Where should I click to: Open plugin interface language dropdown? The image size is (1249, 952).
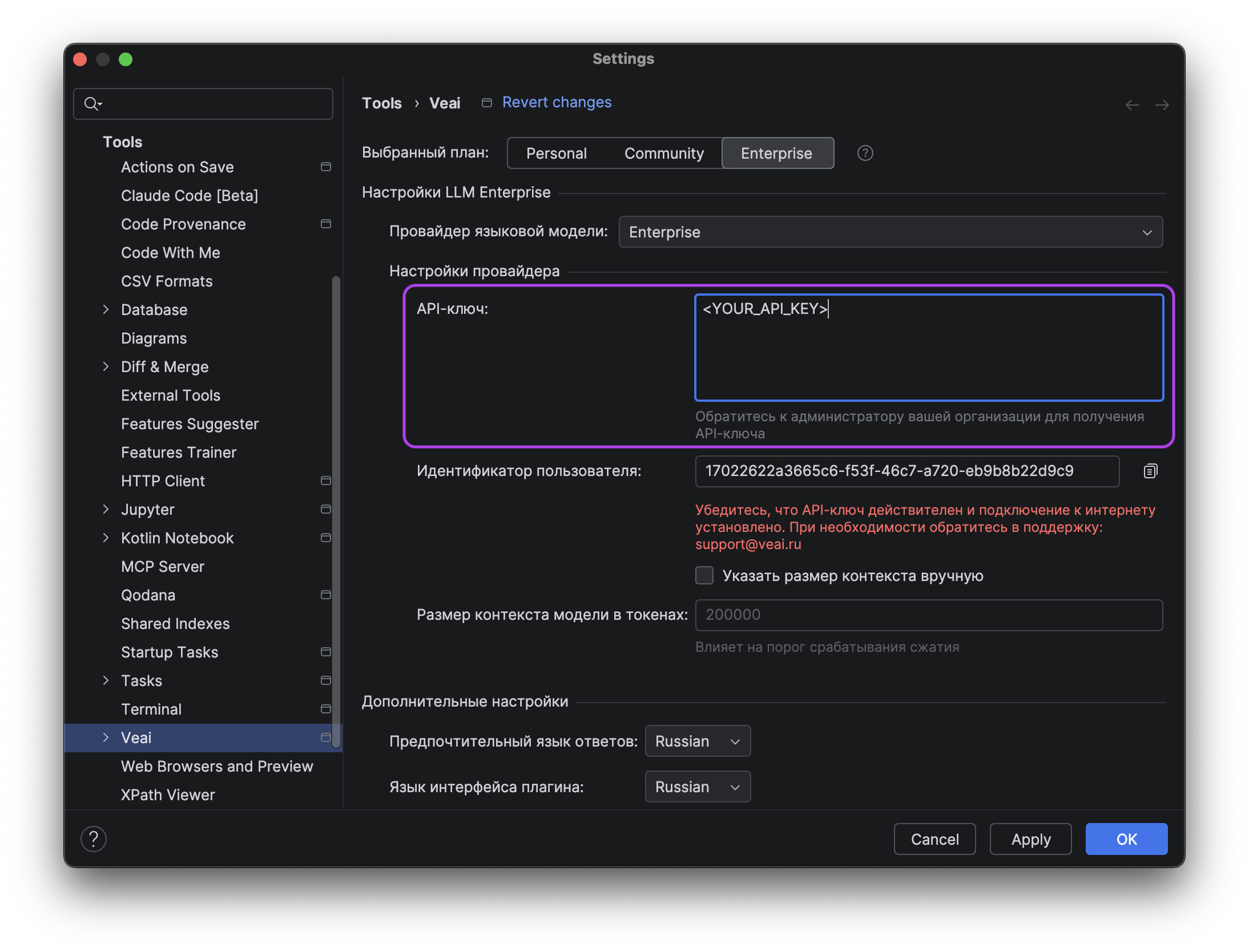coord(698,786)
